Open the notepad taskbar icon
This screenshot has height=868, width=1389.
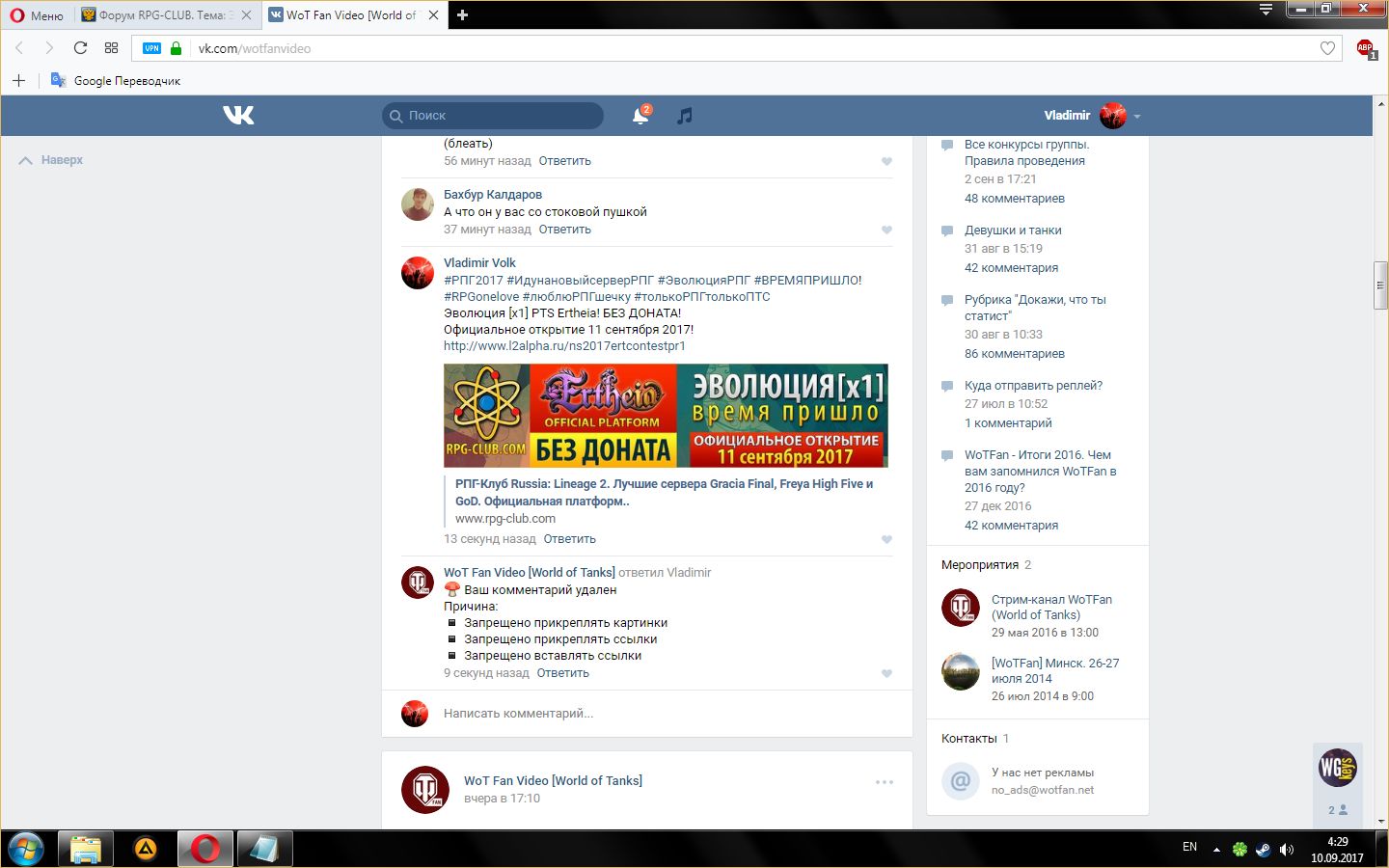pos(264,849)
